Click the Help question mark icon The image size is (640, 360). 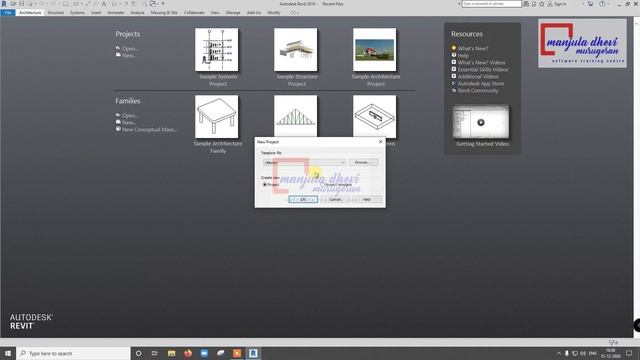[x=602, y=4]
